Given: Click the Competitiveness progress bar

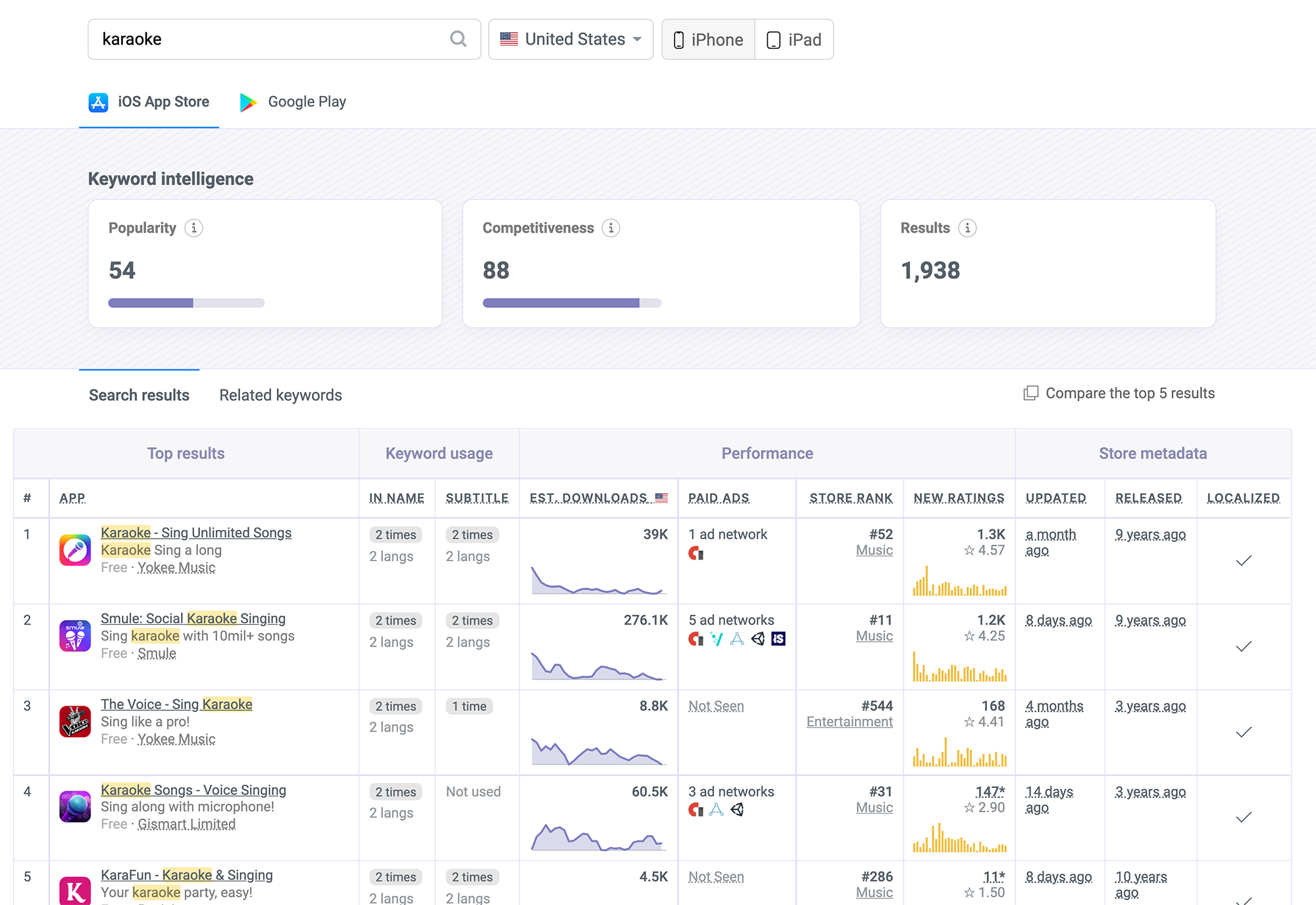Looking at the screenshot, I should pyautogui.click(x=572, y=303).
